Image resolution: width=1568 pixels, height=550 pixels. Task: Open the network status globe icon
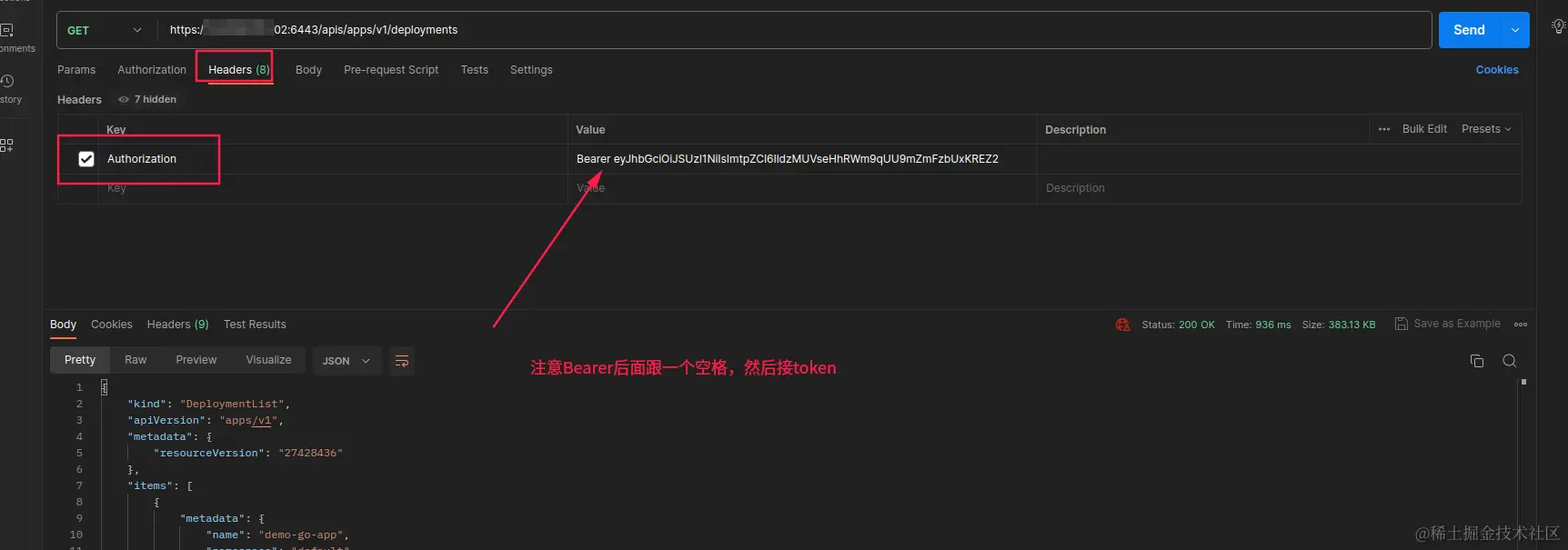click(1123, 325)
